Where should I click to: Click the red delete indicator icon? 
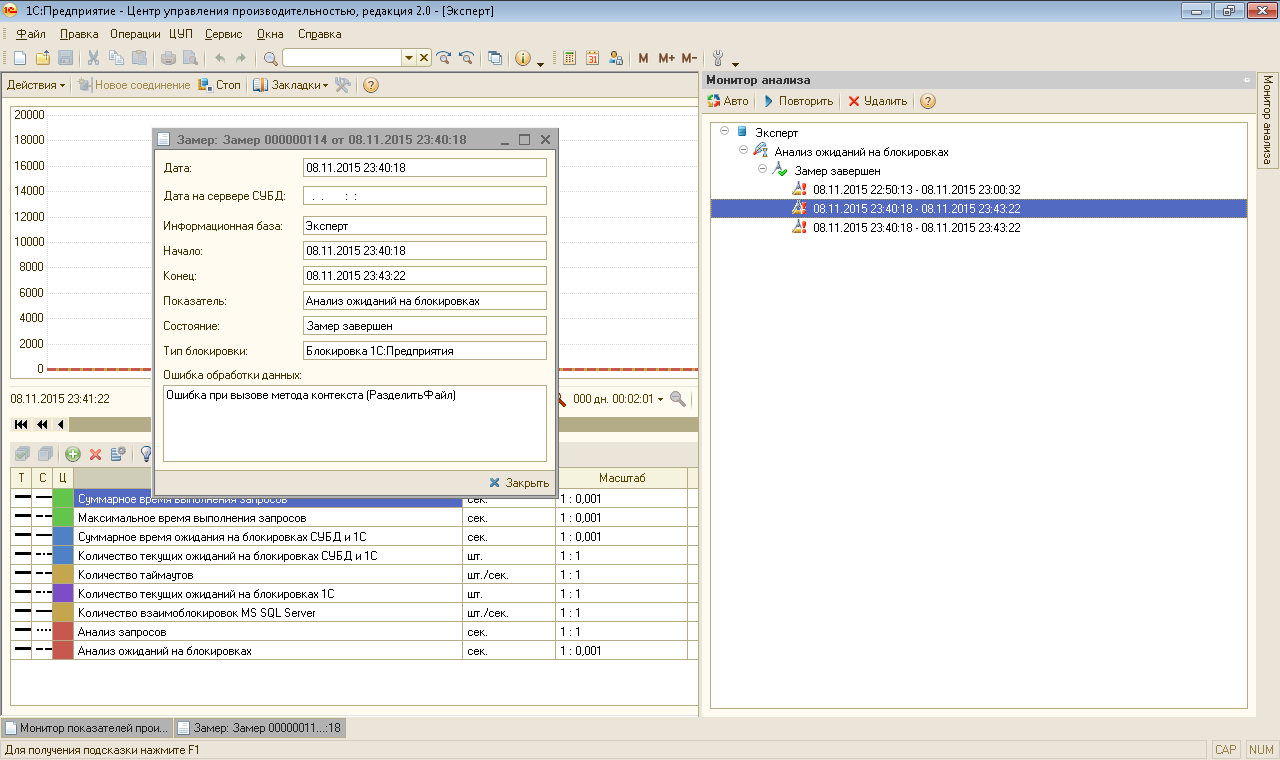pos(96,454)
